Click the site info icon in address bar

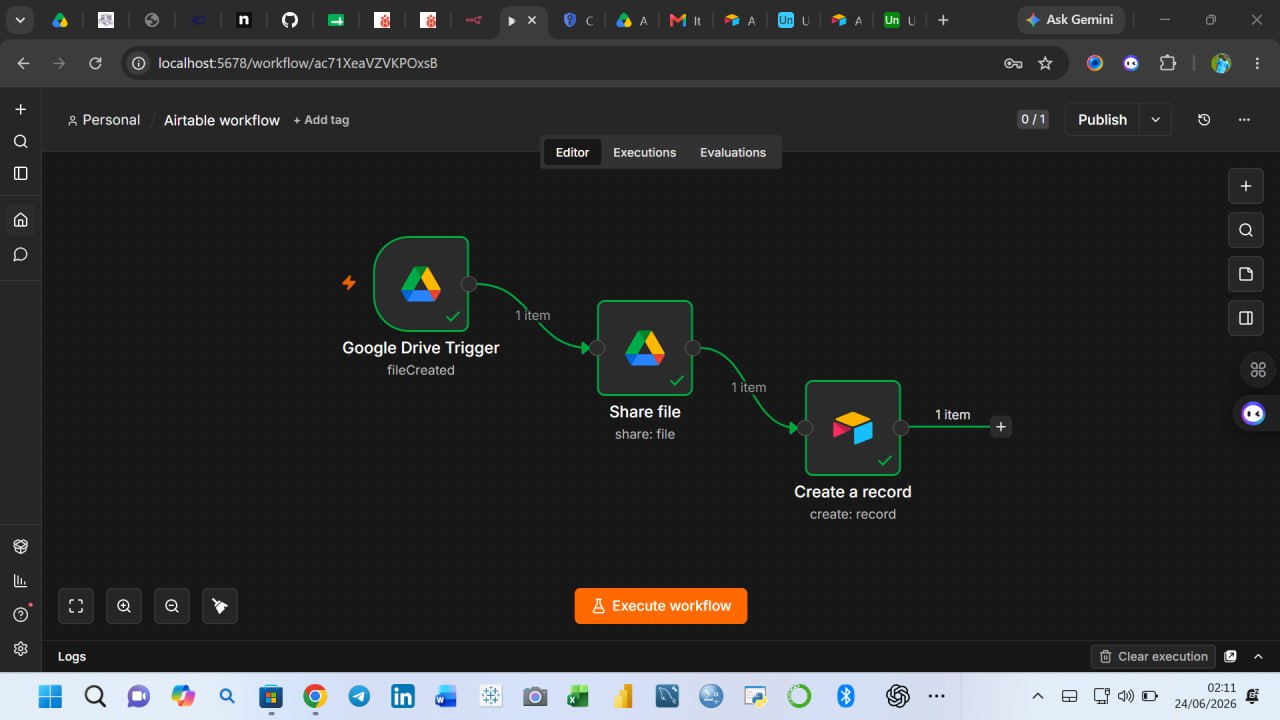click(140, 63)
